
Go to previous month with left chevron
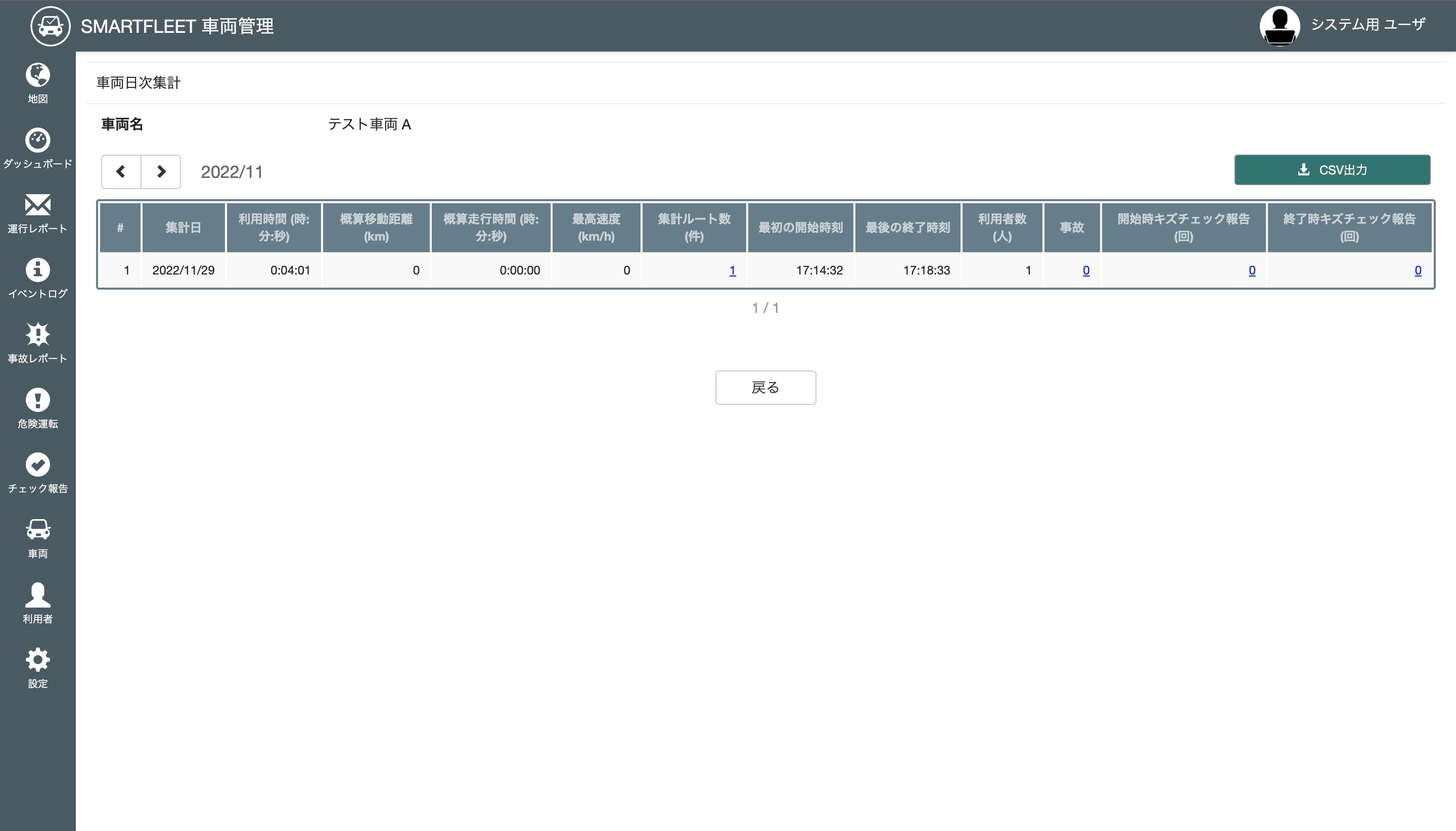[x=121, y=171]
